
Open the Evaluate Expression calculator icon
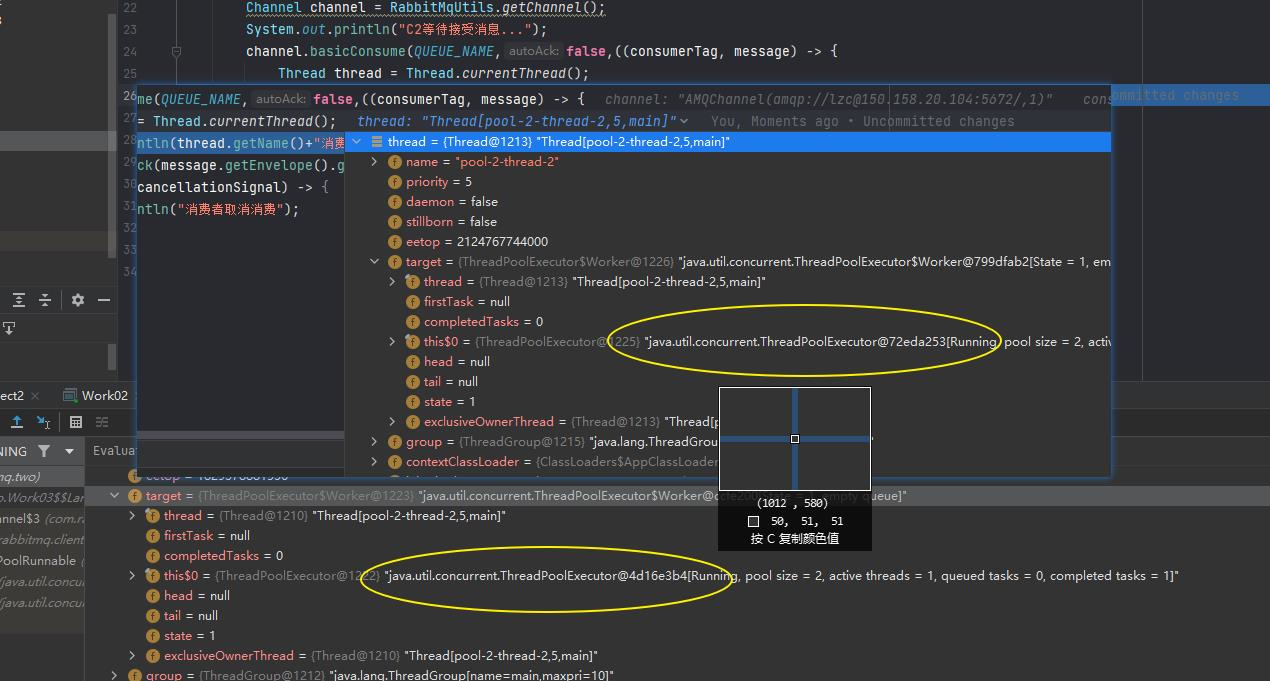click(x=75, y=422)
